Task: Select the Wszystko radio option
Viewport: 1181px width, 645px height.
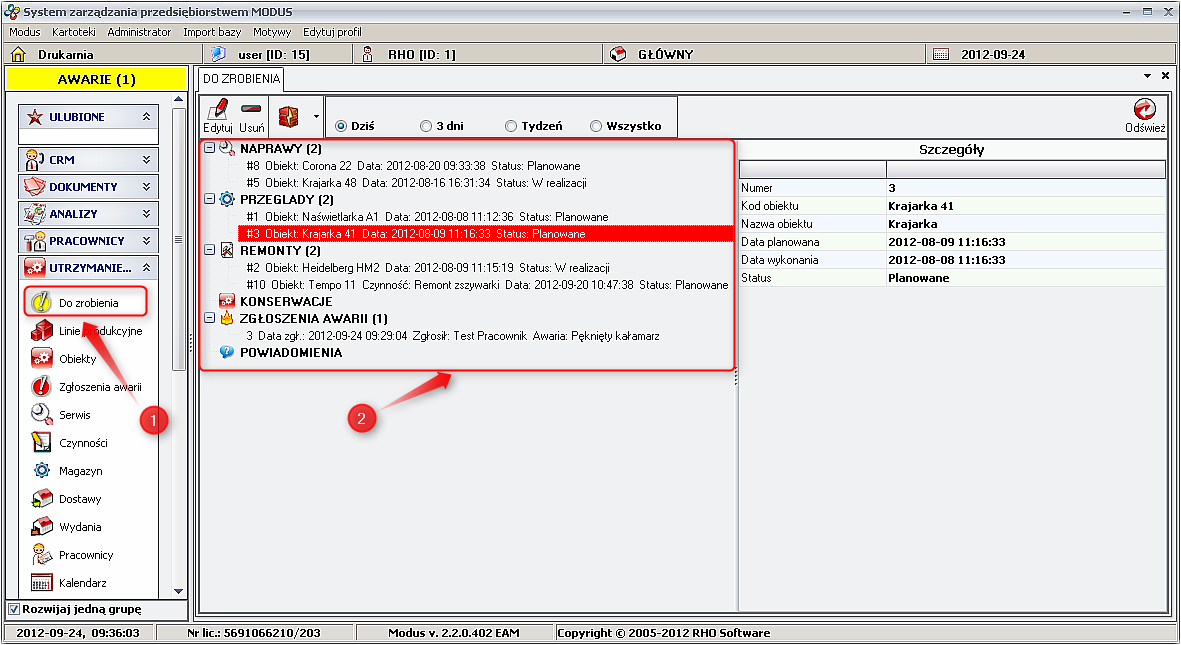Action: tap(596, 127)
